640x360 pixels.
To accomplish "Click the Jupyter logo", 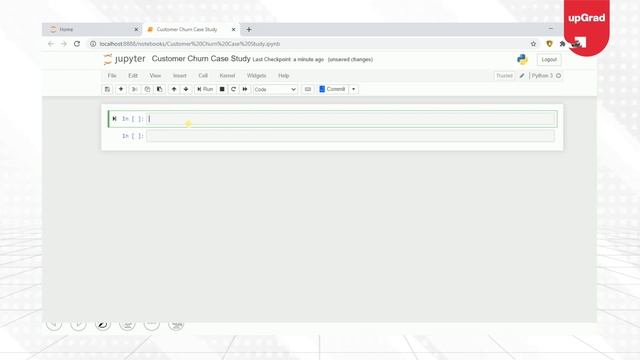I will pyautogui.click(x=124, y=59).
